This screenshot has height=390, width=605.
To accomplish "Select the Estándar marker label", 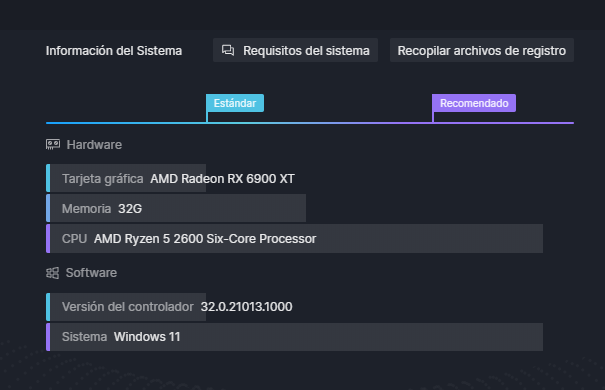I will [x=235, y=103].
